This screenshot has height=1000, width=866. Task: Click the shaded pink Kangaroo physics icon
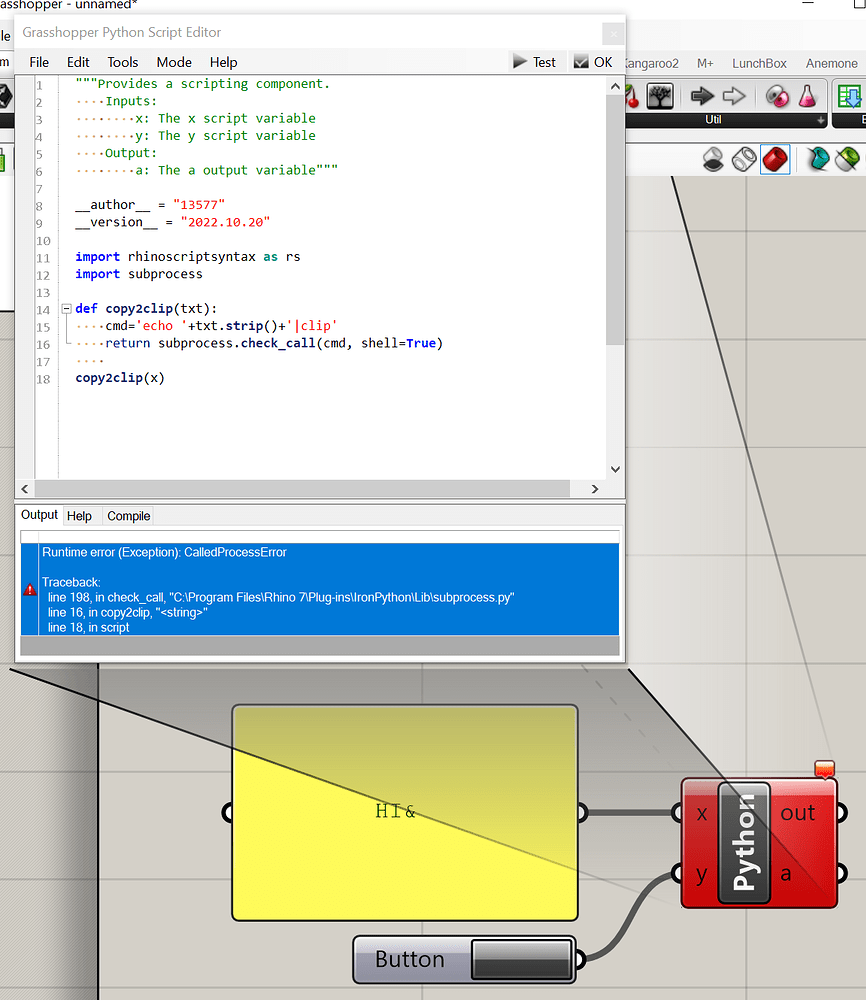pos(779,96)
